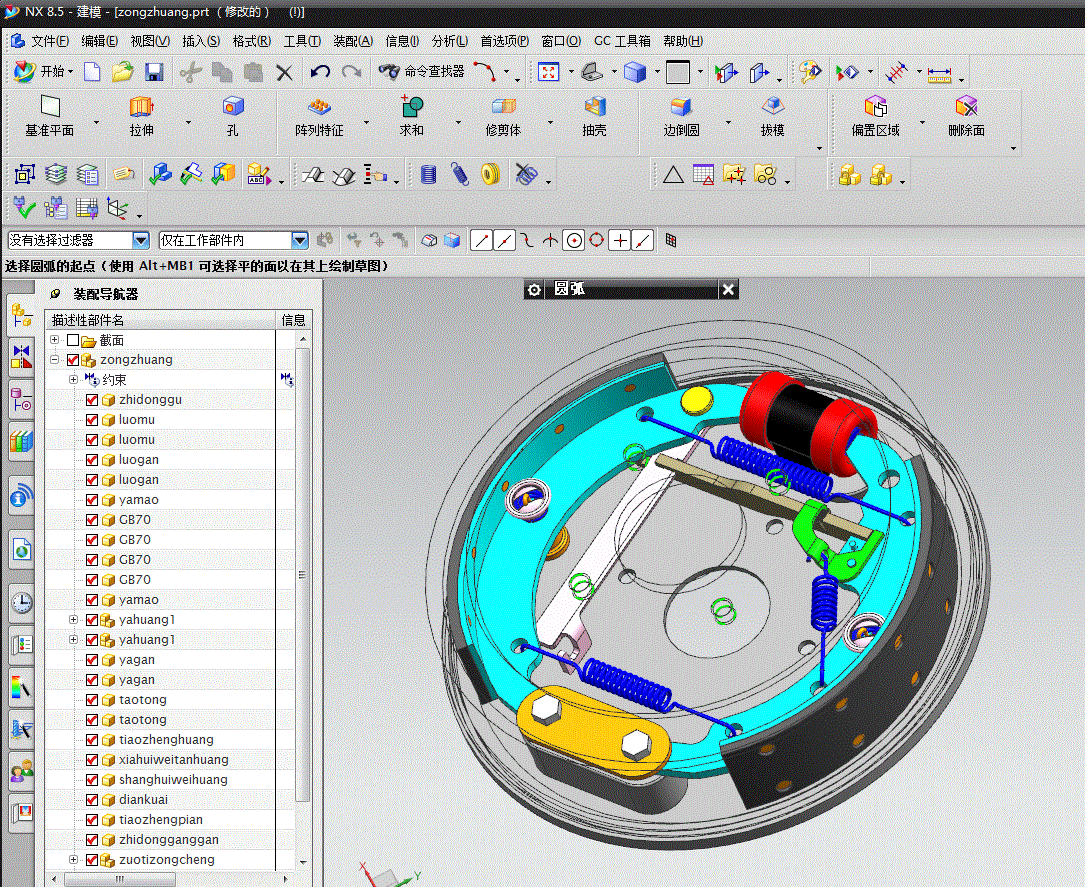Uncheck the zhidongganggan checkbox
Viewport: 1085px width, 887px height.
(91, 840)
